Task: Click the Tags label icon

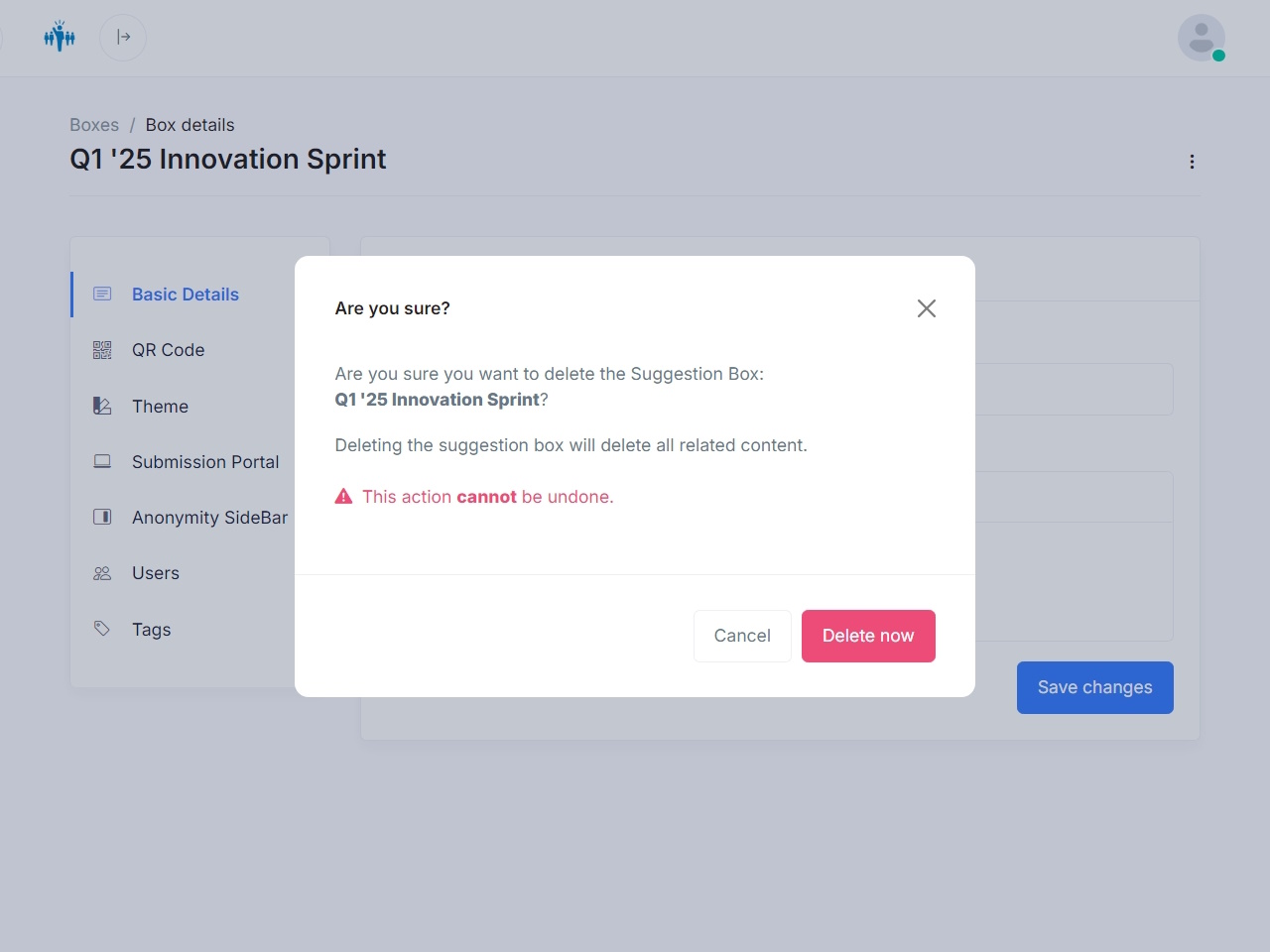Action: (x=101, y=629)
